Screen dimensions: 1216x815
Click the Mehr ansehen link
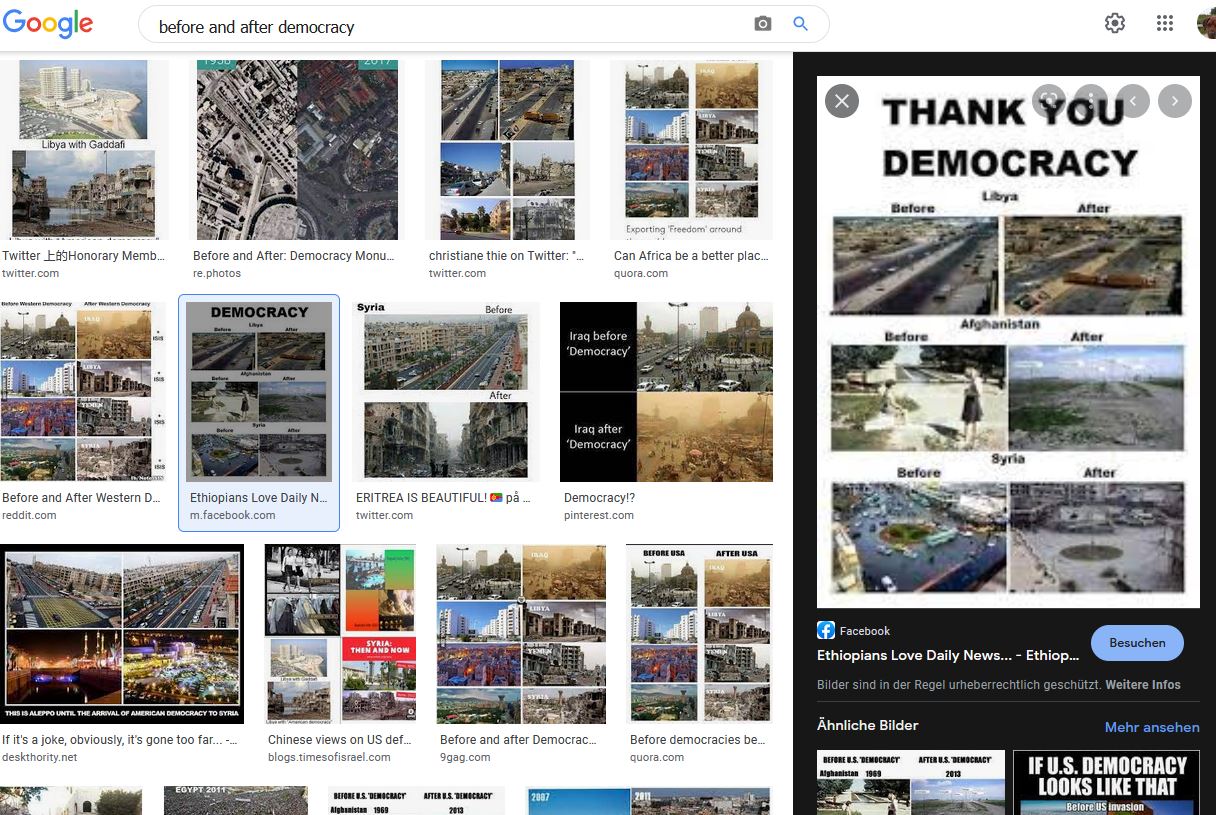(x=1151, y=727)
